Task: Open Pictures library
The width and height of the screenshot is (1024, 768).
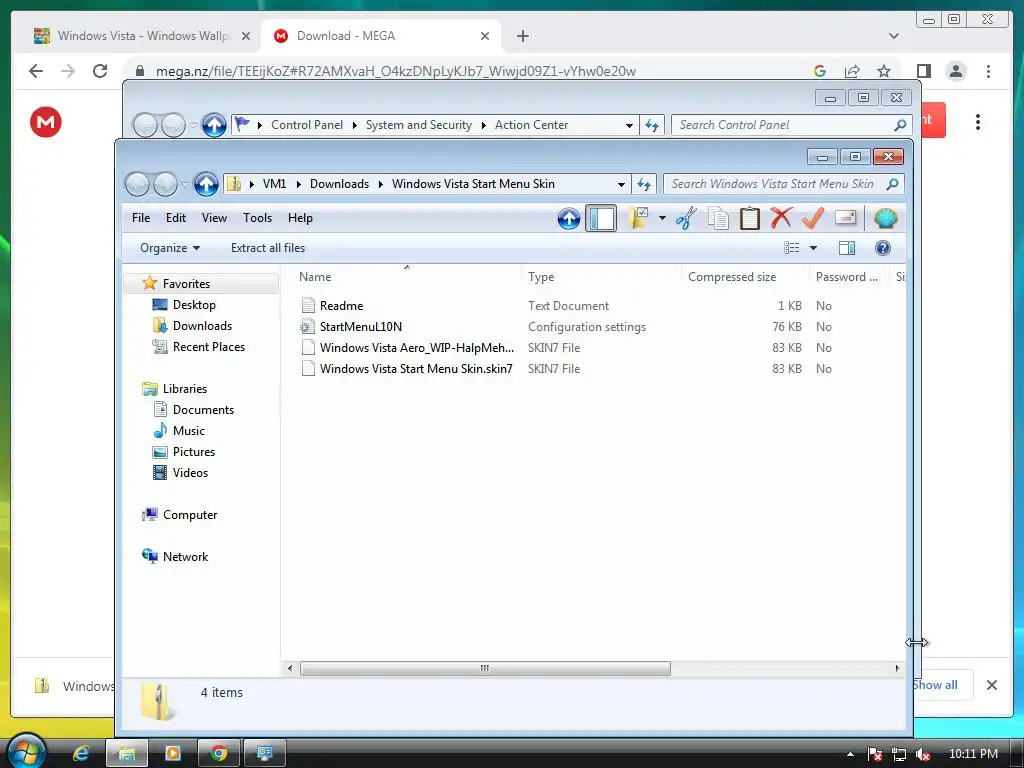Action: click(x=194, y=451)
